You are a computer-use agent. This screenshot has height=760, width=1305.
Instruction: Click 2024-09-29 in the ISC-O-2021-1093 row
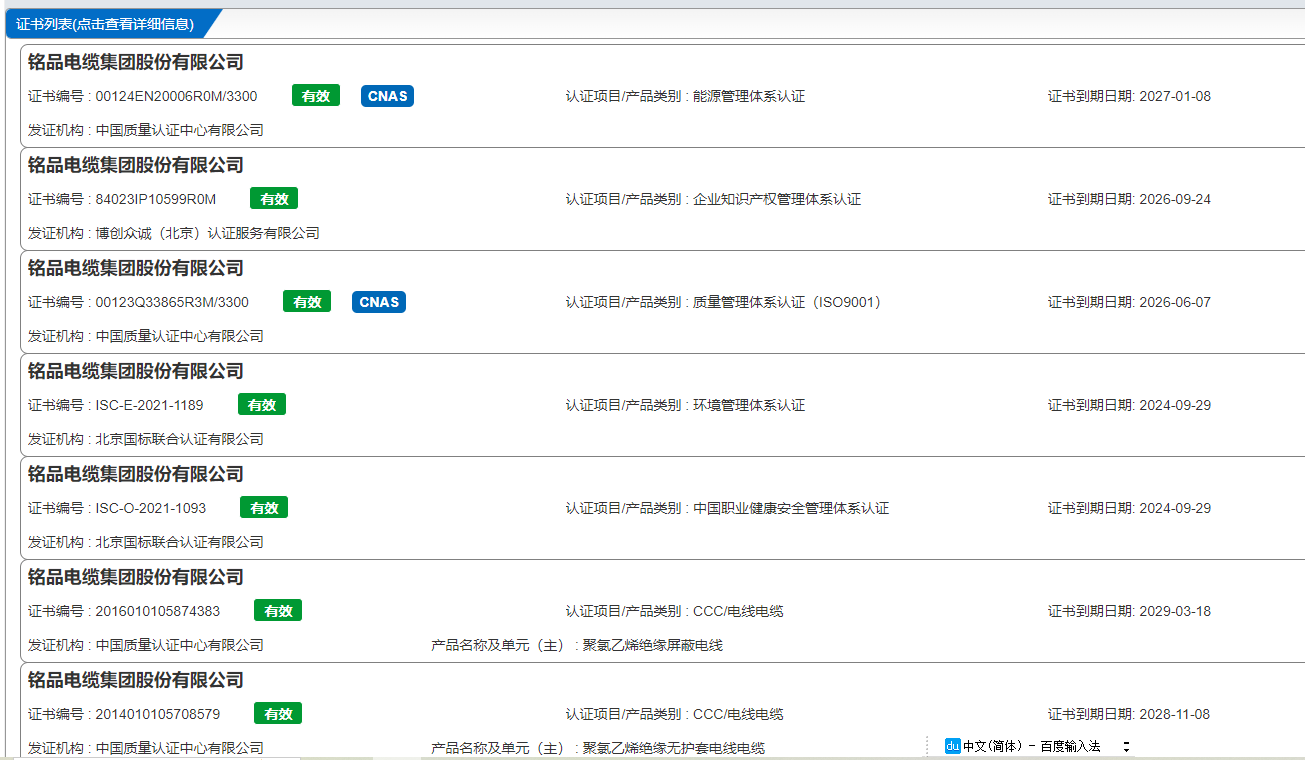[1175, 509]
